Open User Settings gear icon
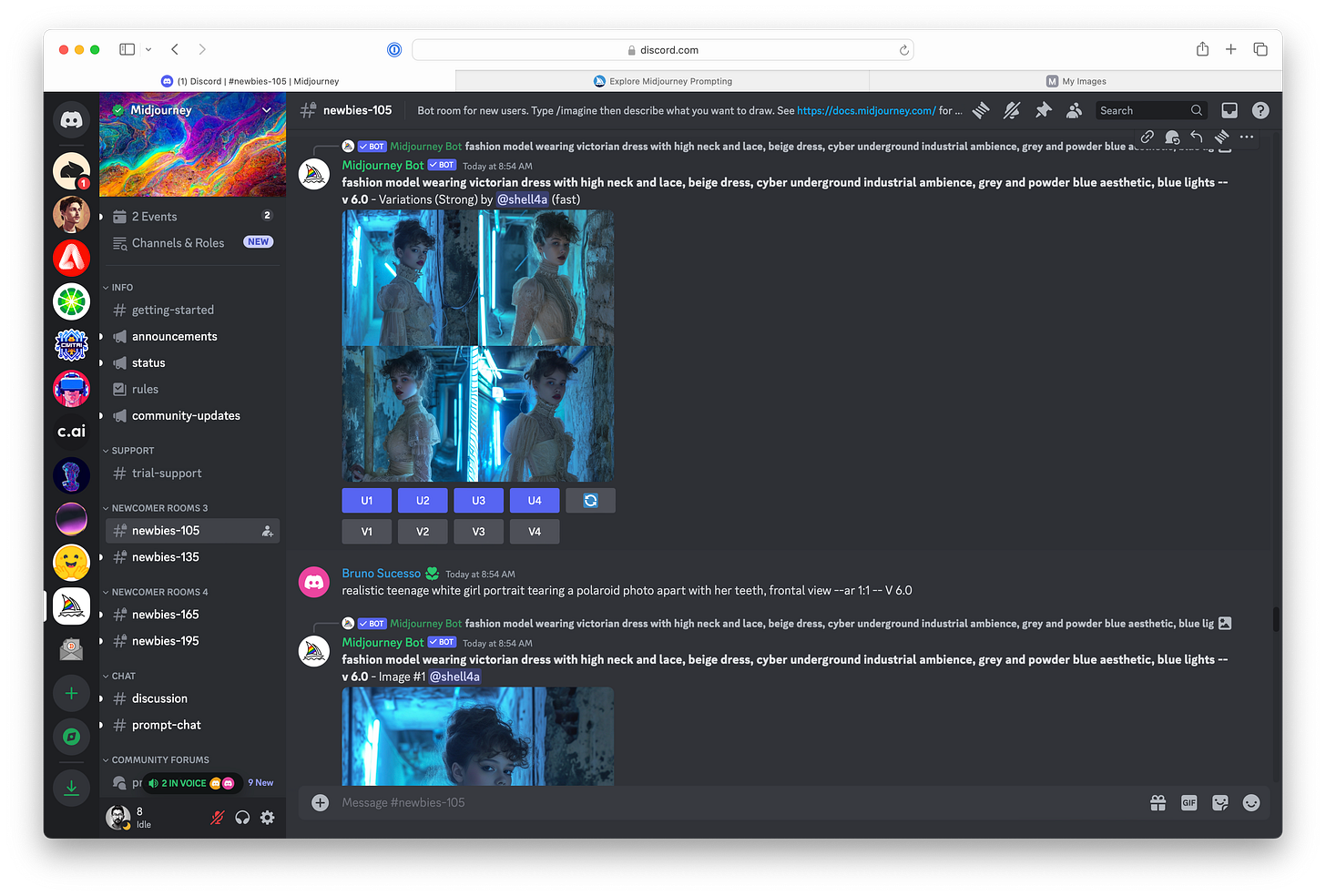This screenshot has height=896, width=1326. (x=267, y=818)
